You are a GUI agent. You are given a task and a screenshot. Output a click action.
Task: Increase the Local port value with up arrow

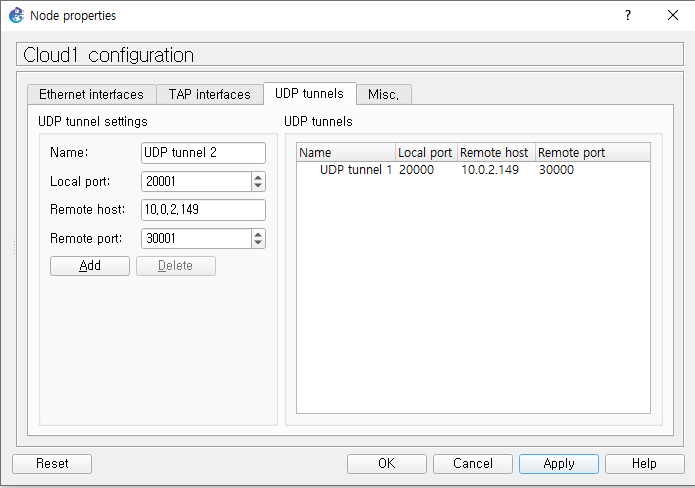click(258, 177)
